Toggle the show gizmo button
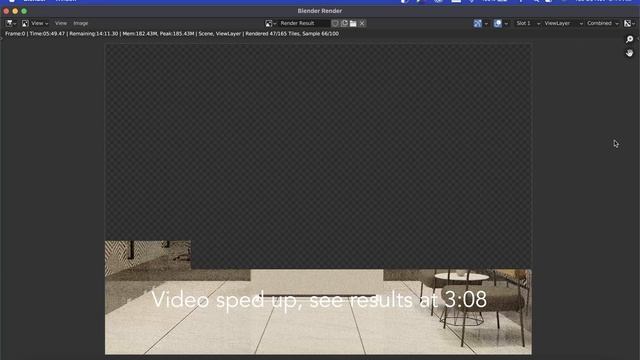 point(478,24)
